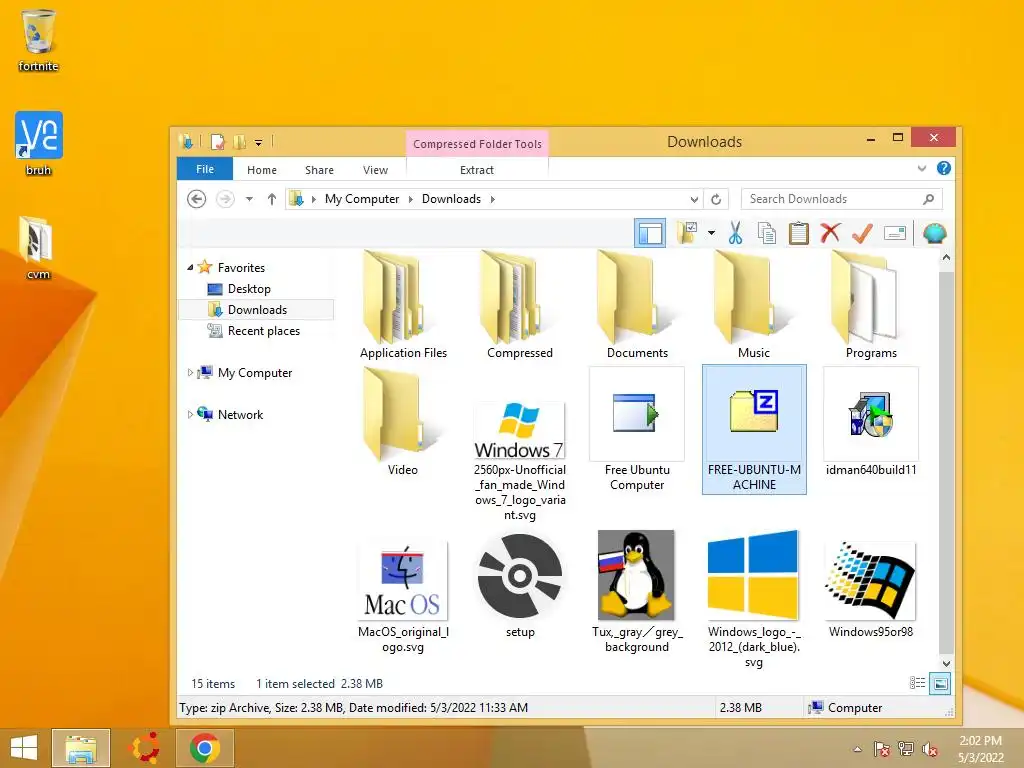Switch to details view layout

918,683
